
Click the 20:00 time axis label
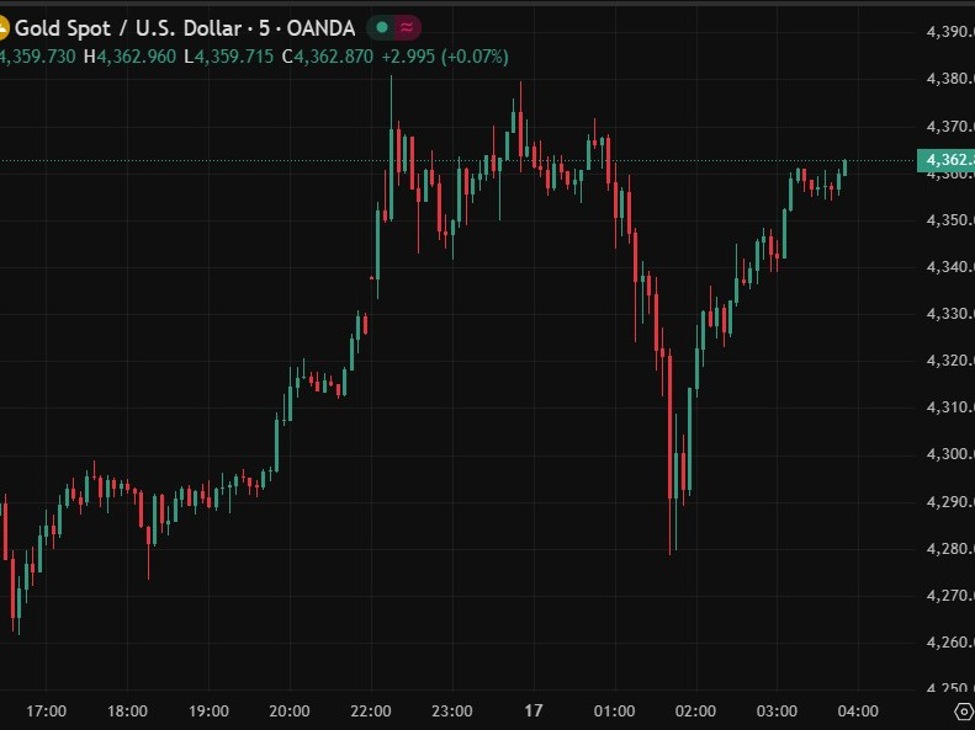(290, 711)
